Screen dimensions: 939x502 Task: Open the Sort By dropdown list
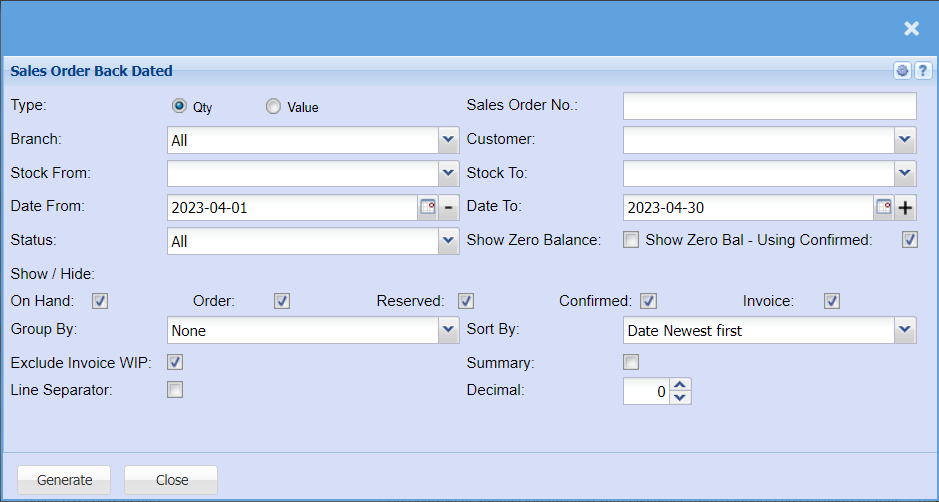[905, 329]
